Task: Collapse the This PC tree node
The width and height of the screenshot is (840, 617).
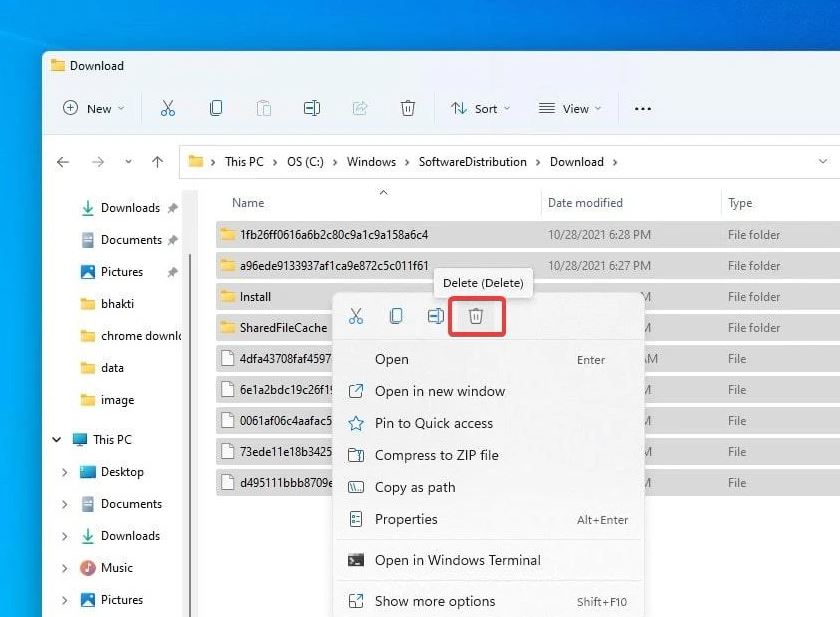Action: coord(56,440)
